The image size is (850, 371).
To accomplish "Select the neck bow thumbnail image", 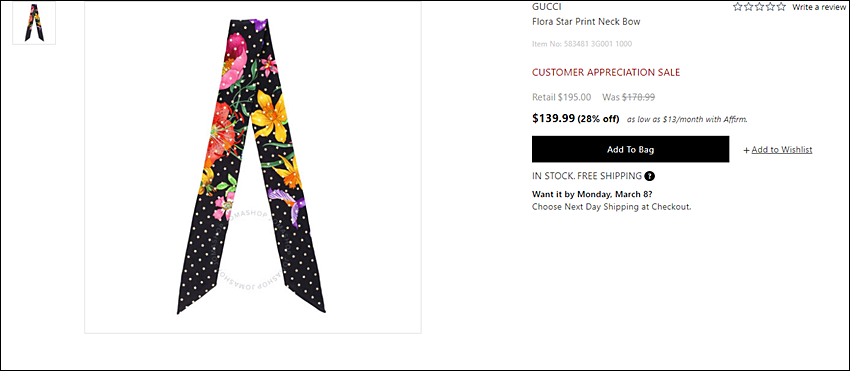I will tap(34, 23).
